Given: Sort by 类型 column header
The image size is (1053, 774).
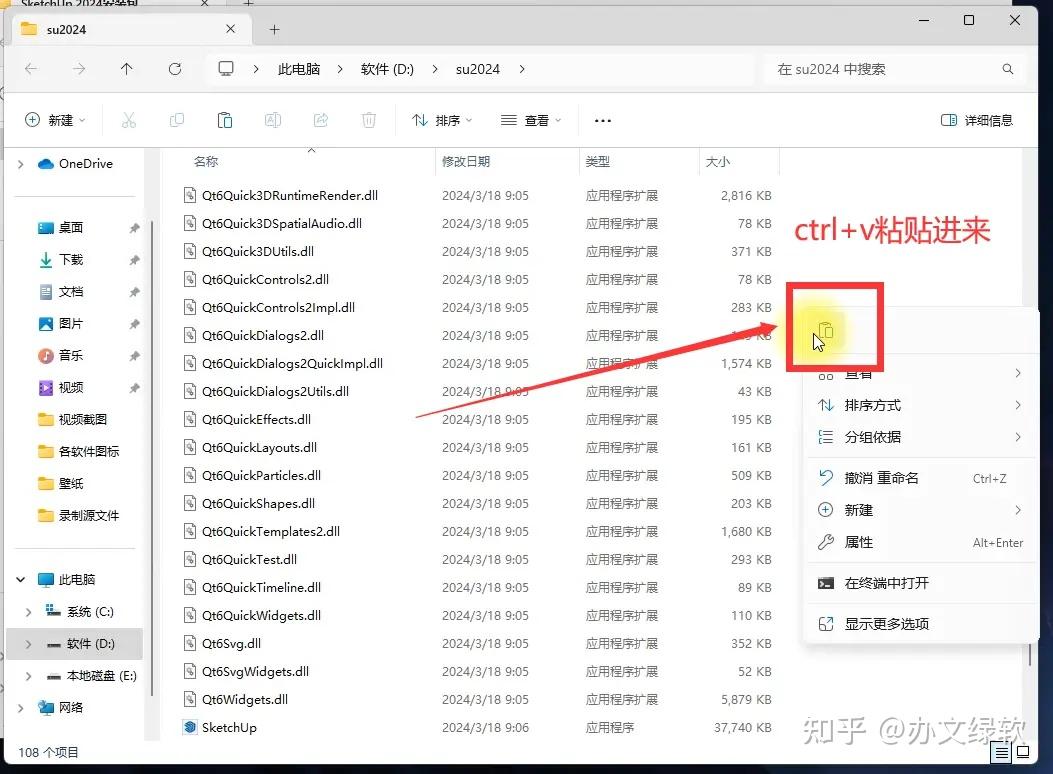Looking at the screenshot, I should pyautogui.click(x=597, y=162).
